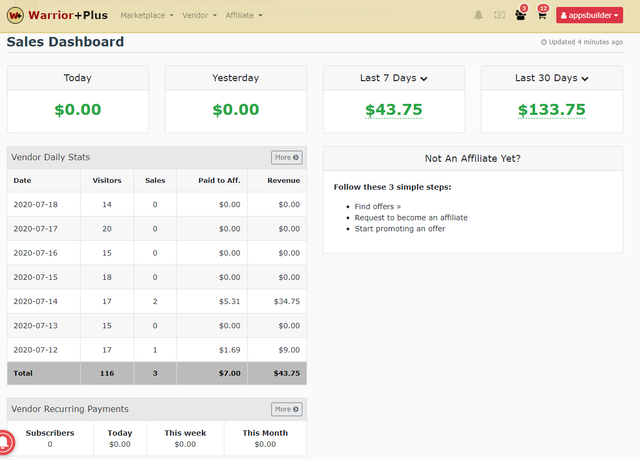Click the clock icon beside Updated

(x=544, y=42)
